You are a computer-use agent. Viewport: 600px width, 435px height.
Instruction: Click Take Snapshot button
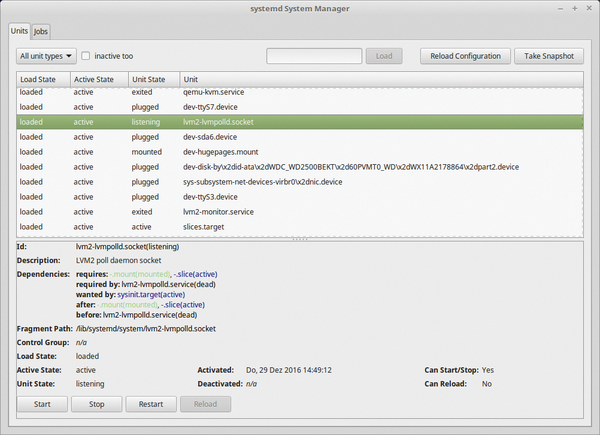pos(549,56)
